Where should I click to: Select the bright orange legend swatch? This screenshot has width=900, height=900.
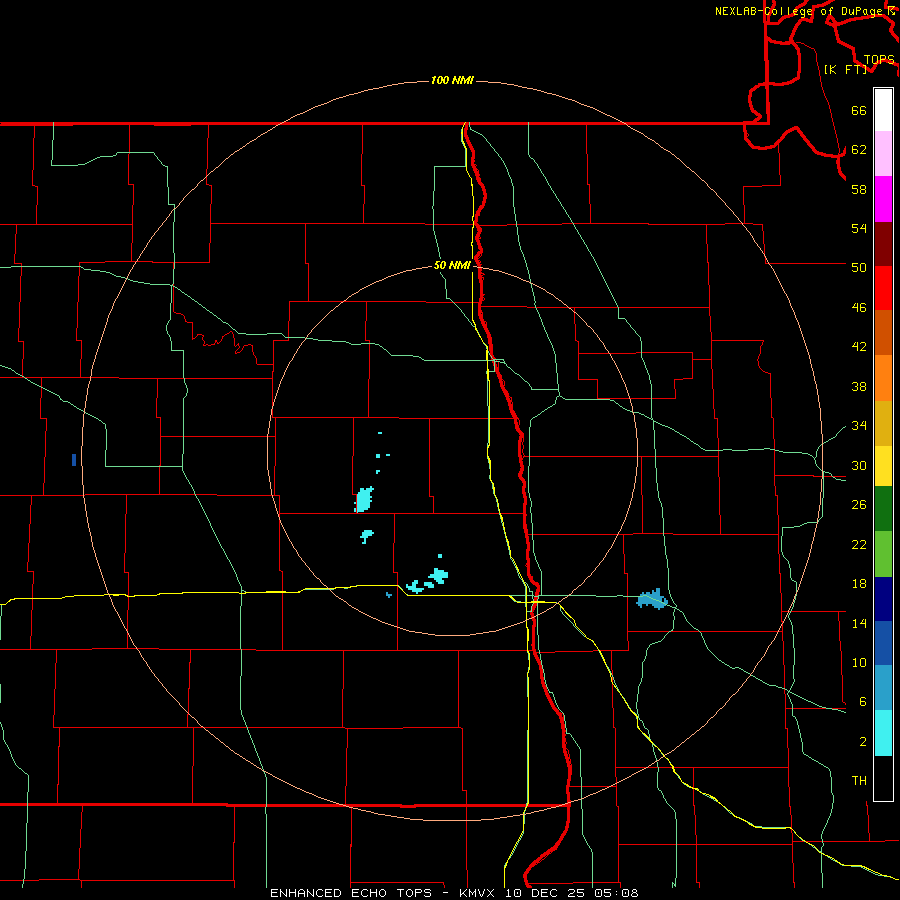[x=883, y=378]
